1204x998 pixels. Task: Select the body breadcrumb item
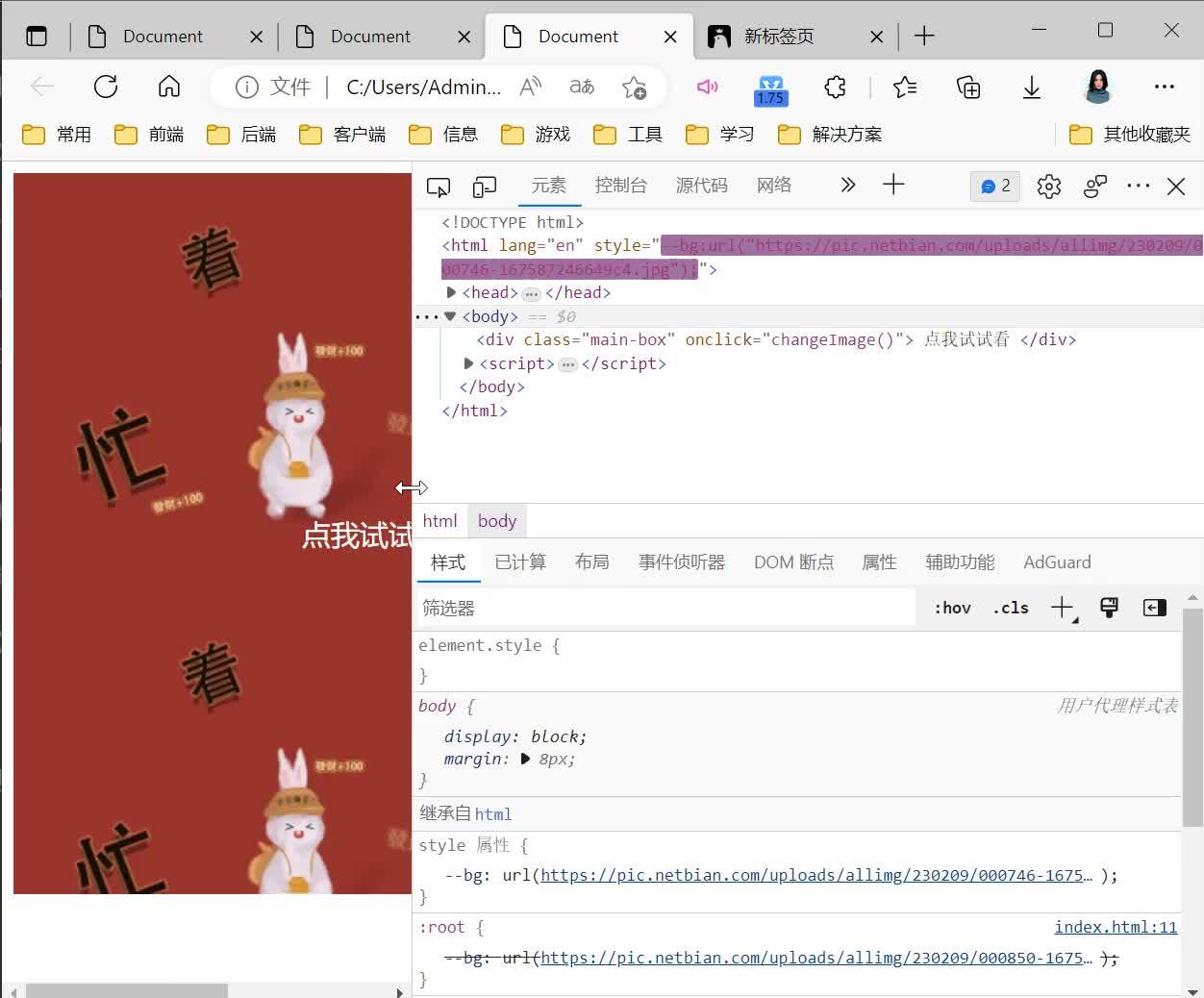tap(496, 520)
